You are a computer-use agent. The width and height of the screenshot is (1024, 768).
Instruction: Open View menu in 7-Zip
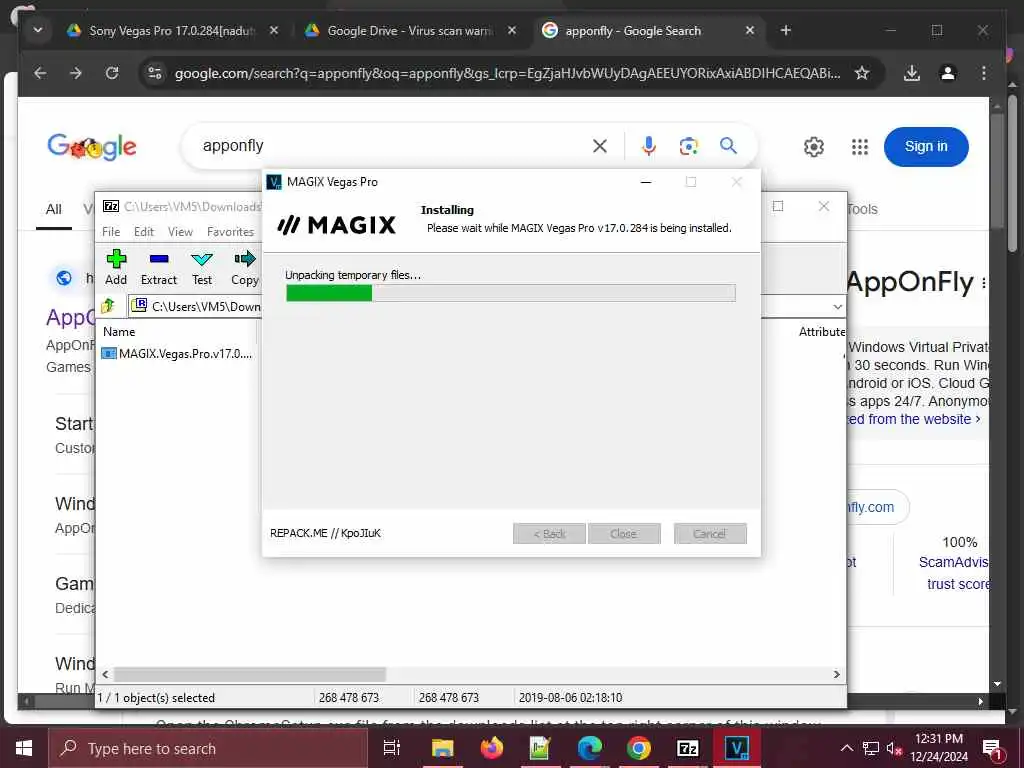[x=180, y=232]
